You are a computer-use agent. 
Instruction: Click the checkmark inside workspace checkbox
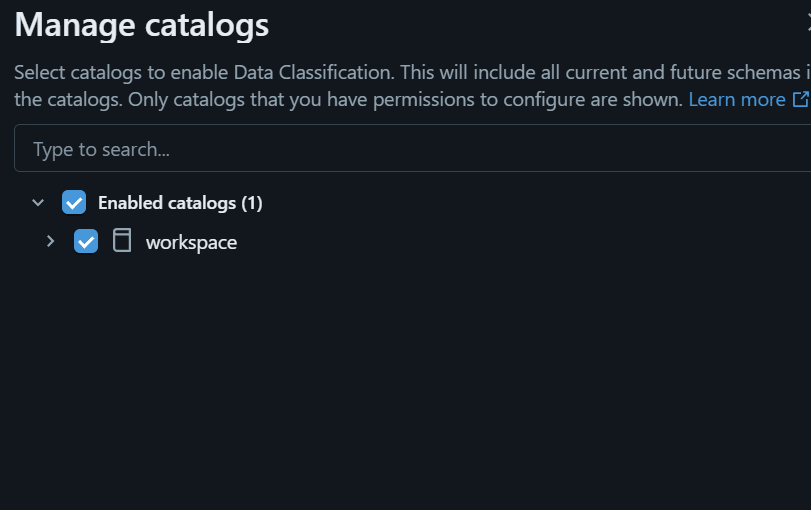click(86, 241)
